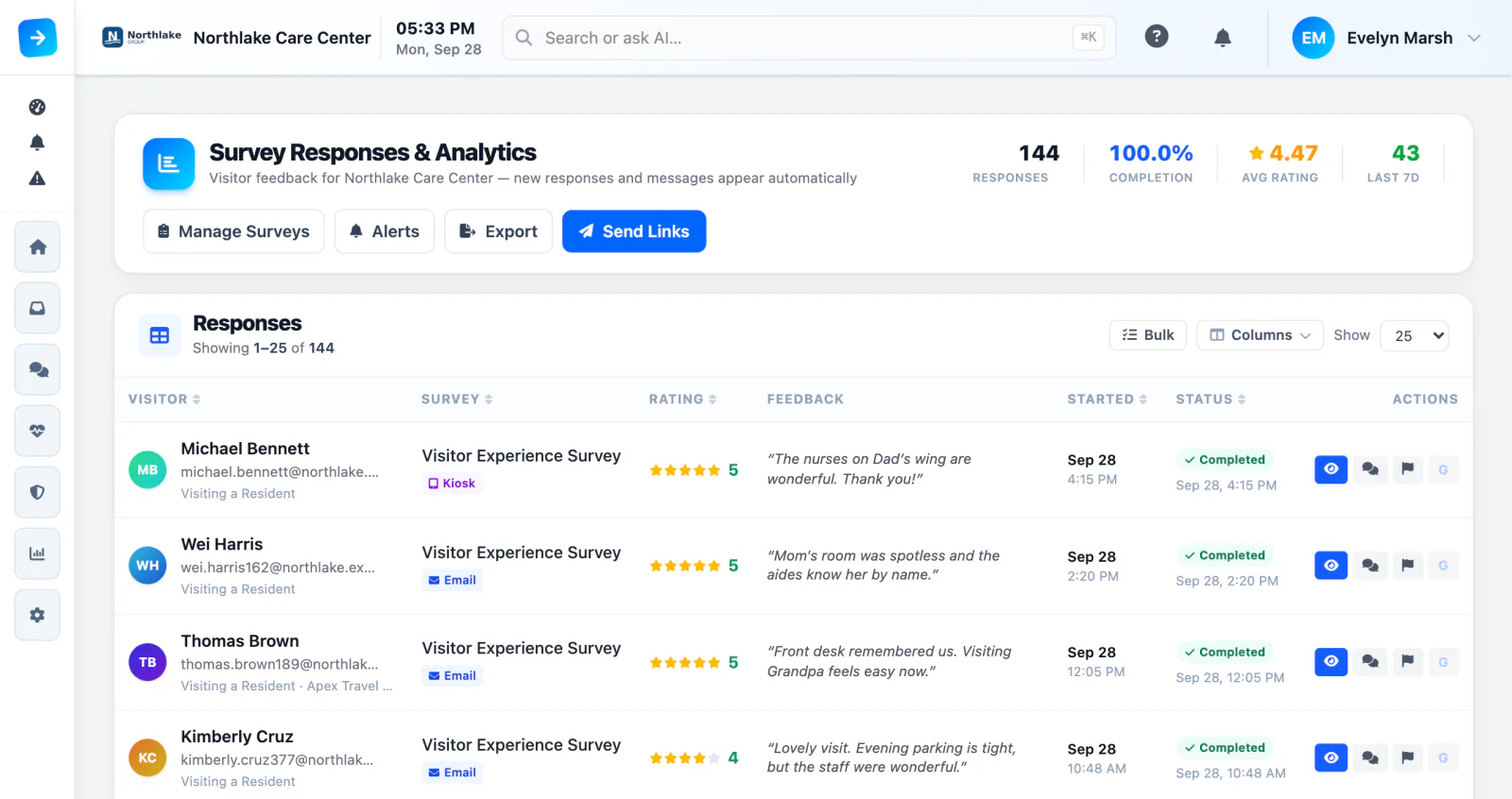
Task: View Kimberly Cruz's response with eye button
Action: [1331, 757]
